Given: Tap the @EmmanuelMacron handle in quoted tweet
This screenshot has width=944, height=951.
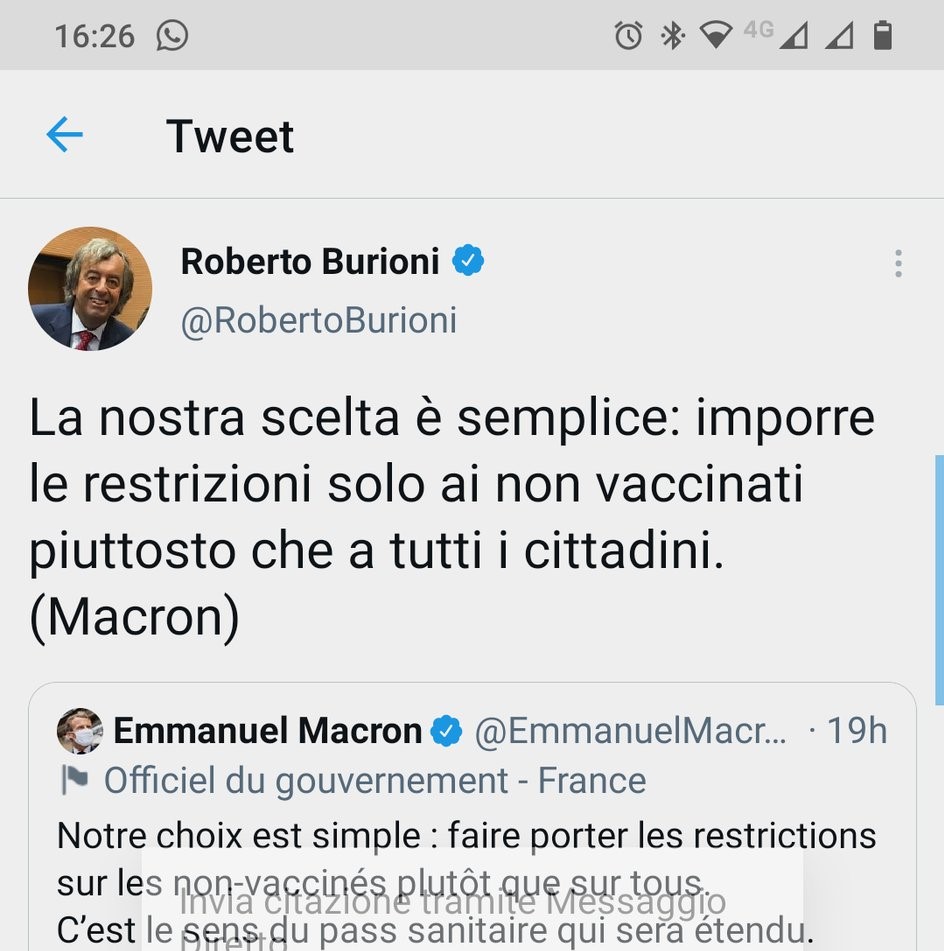Looking at the screenshot, I should (630, 732).
